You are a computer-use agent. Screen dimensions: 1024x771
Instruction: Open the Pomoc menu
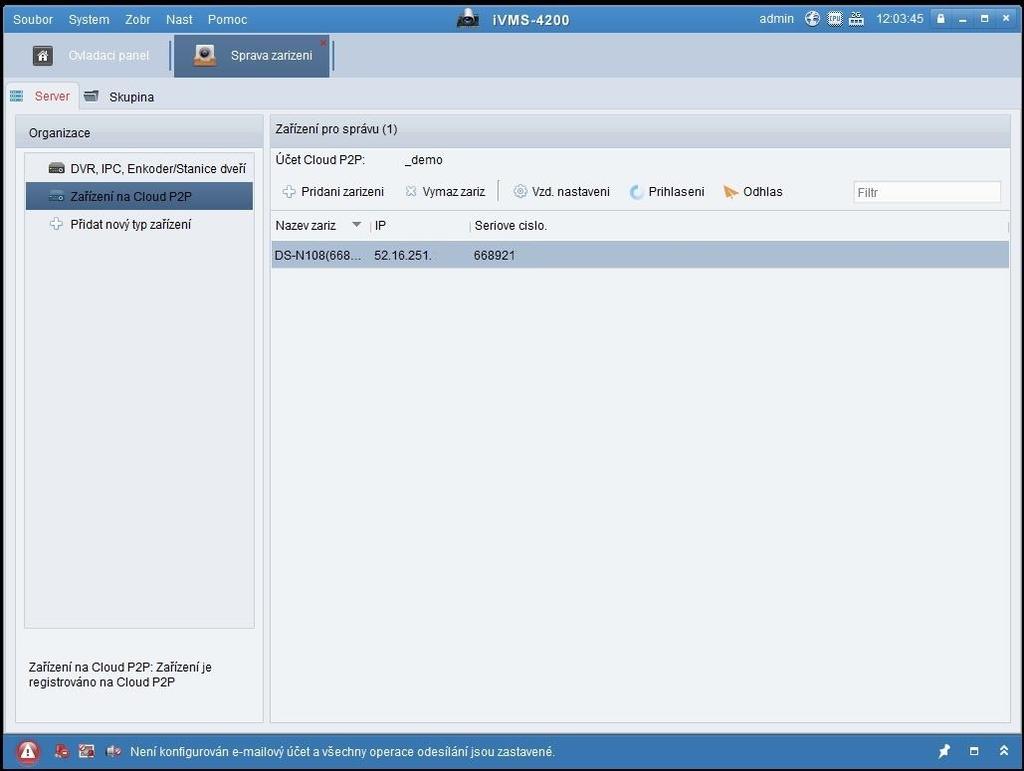click(x=227, y=20)
